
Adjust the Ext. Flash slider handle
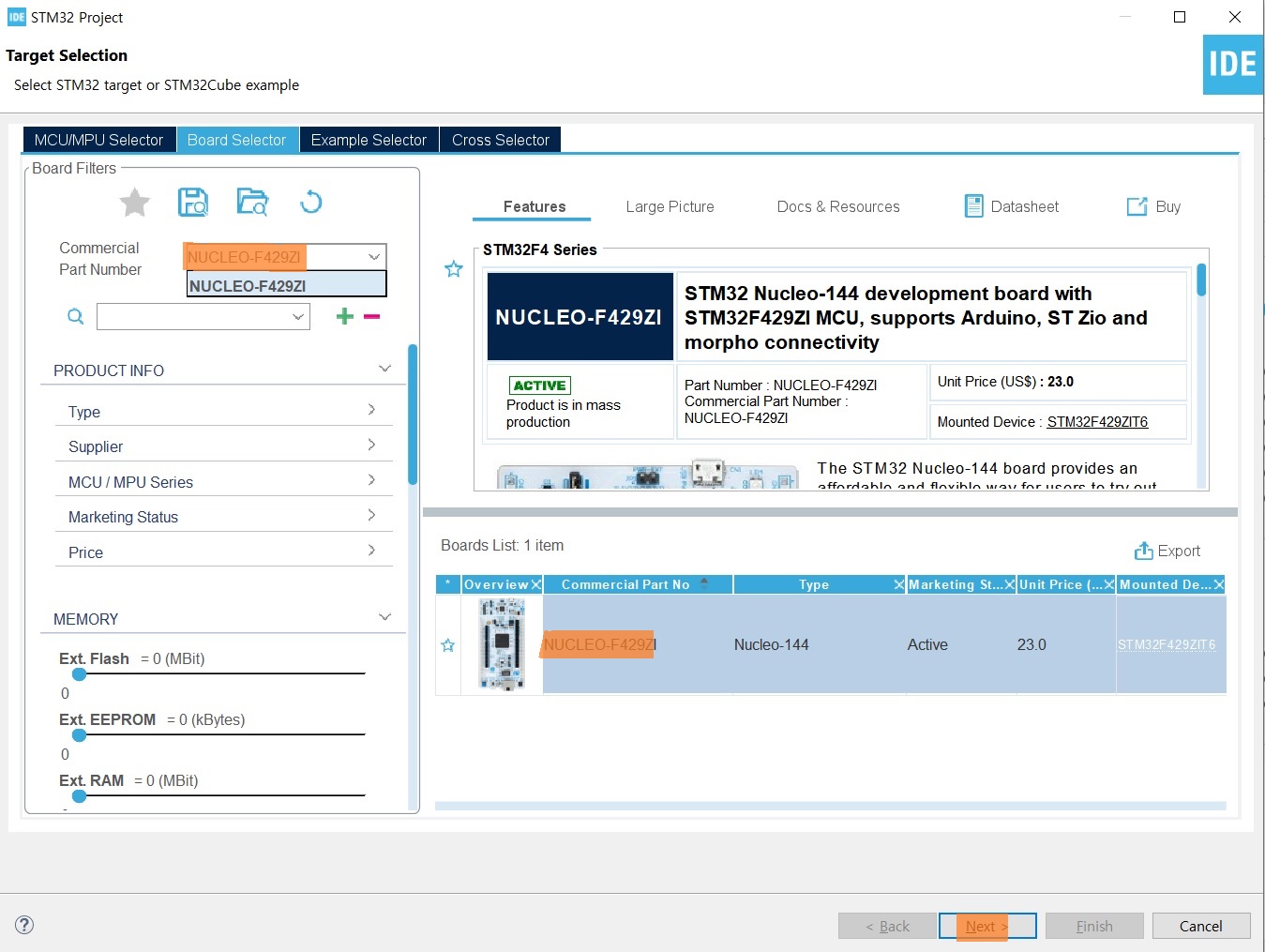[80, 673]
